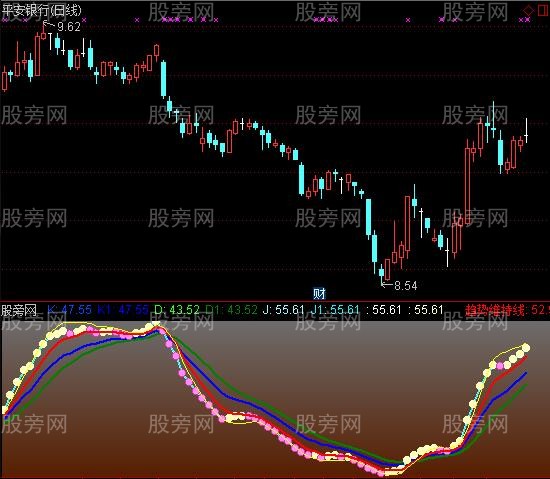Select the 8.54 low price label
Viewport: 550px width, 479px height.
[406, 285]
